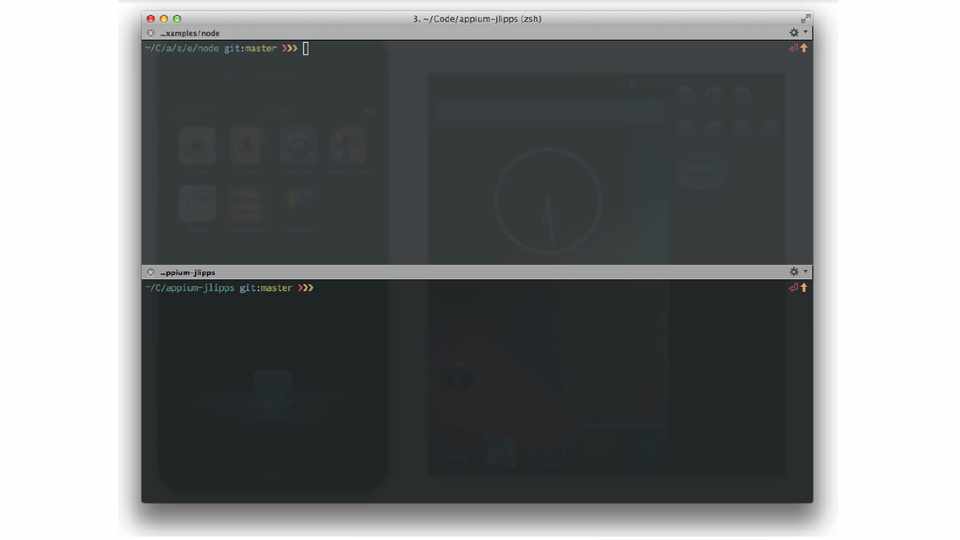
Task: Click the orange up arrow in bottom pane
Action: [804, 288]
